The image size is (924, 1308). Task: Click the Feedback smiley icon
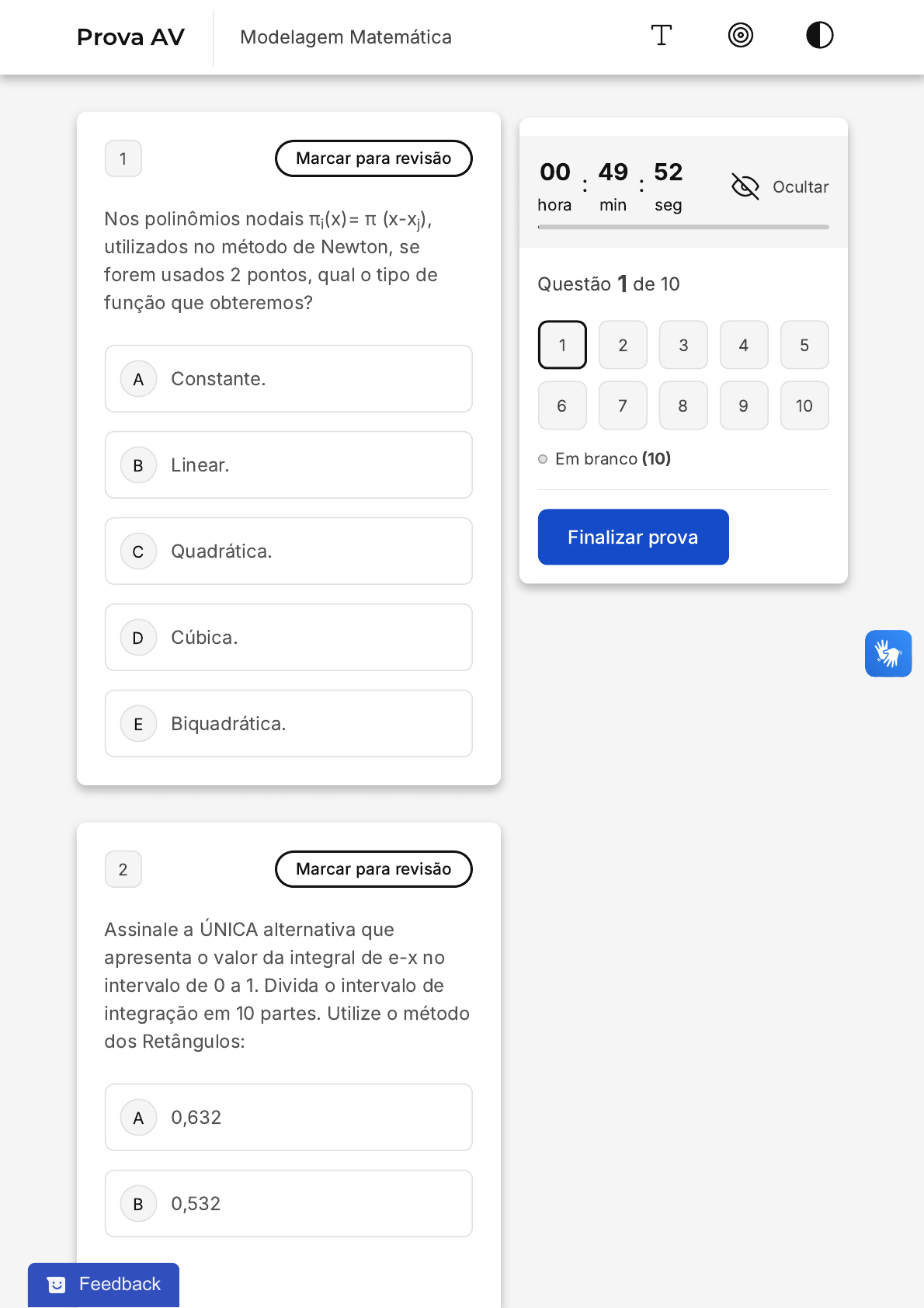(x=57, y=1285)
